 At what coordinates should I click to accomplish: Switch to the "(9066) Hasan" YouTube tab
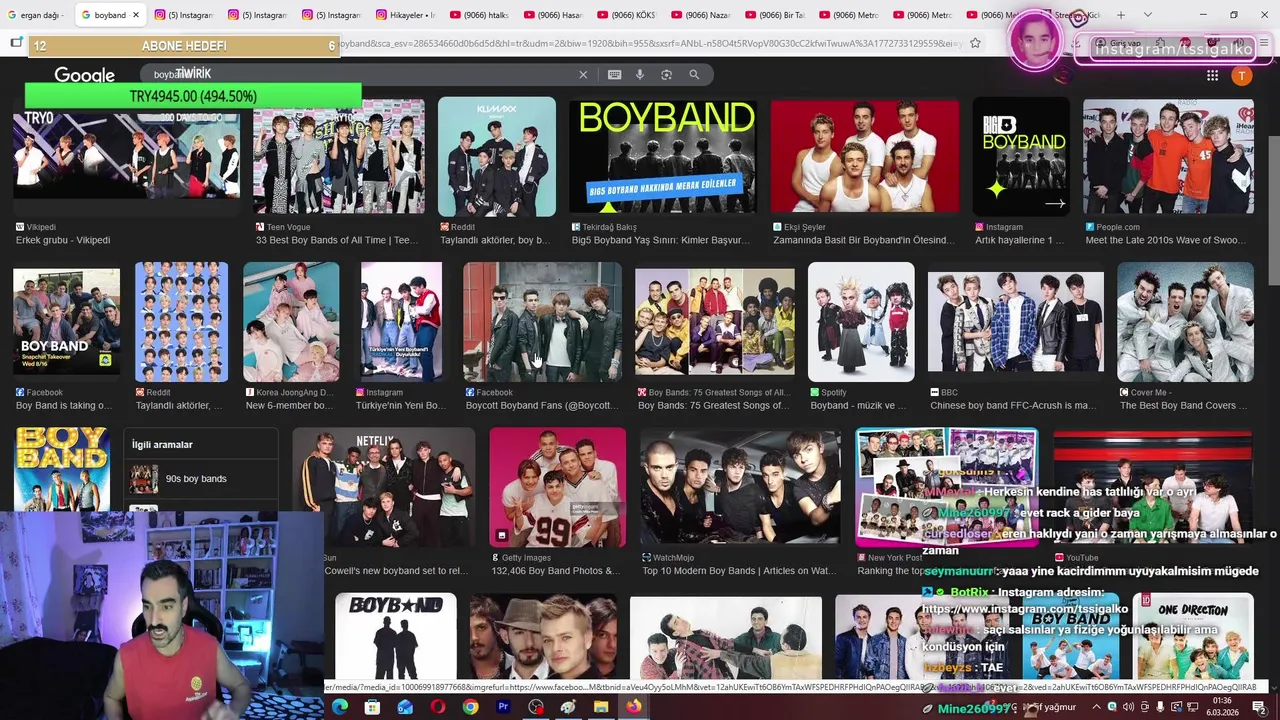553,15
